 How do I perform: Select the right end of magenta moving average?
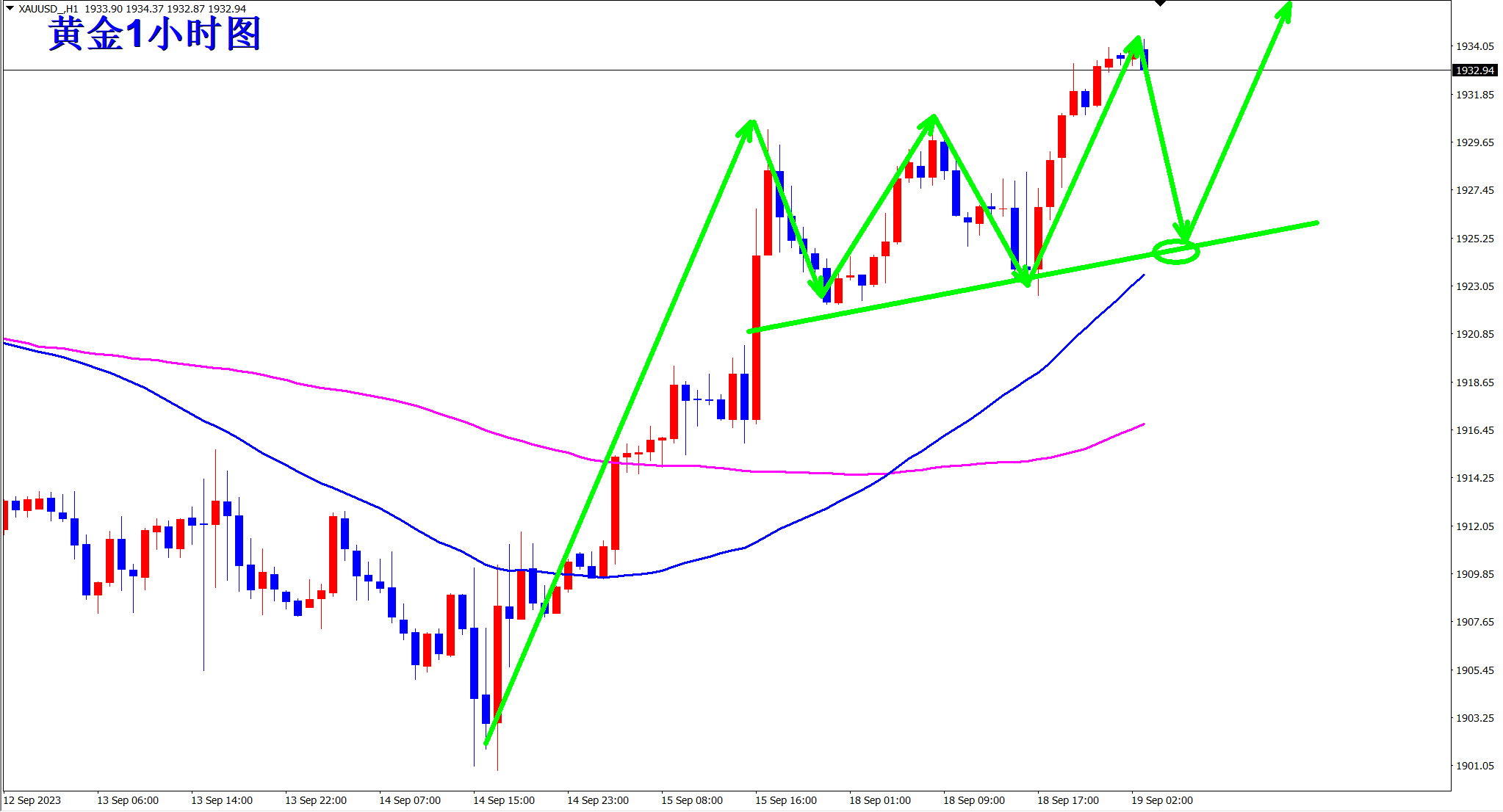click(1143, 425)
